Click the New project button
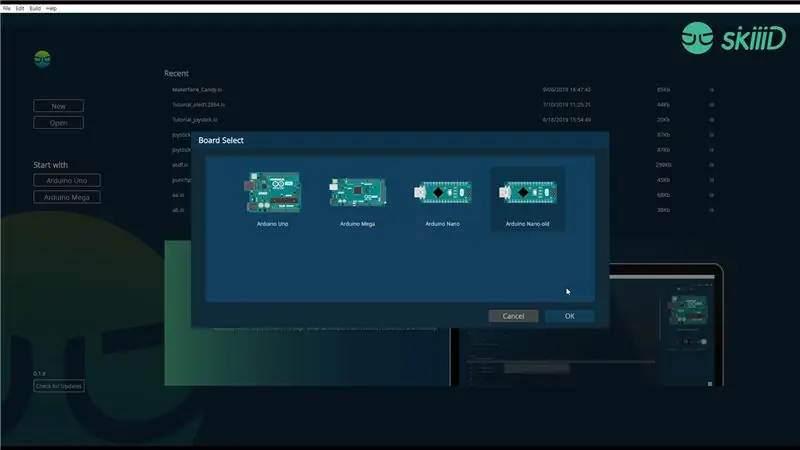This screenshot has width=800, height=450. click(x=59, y=106)
